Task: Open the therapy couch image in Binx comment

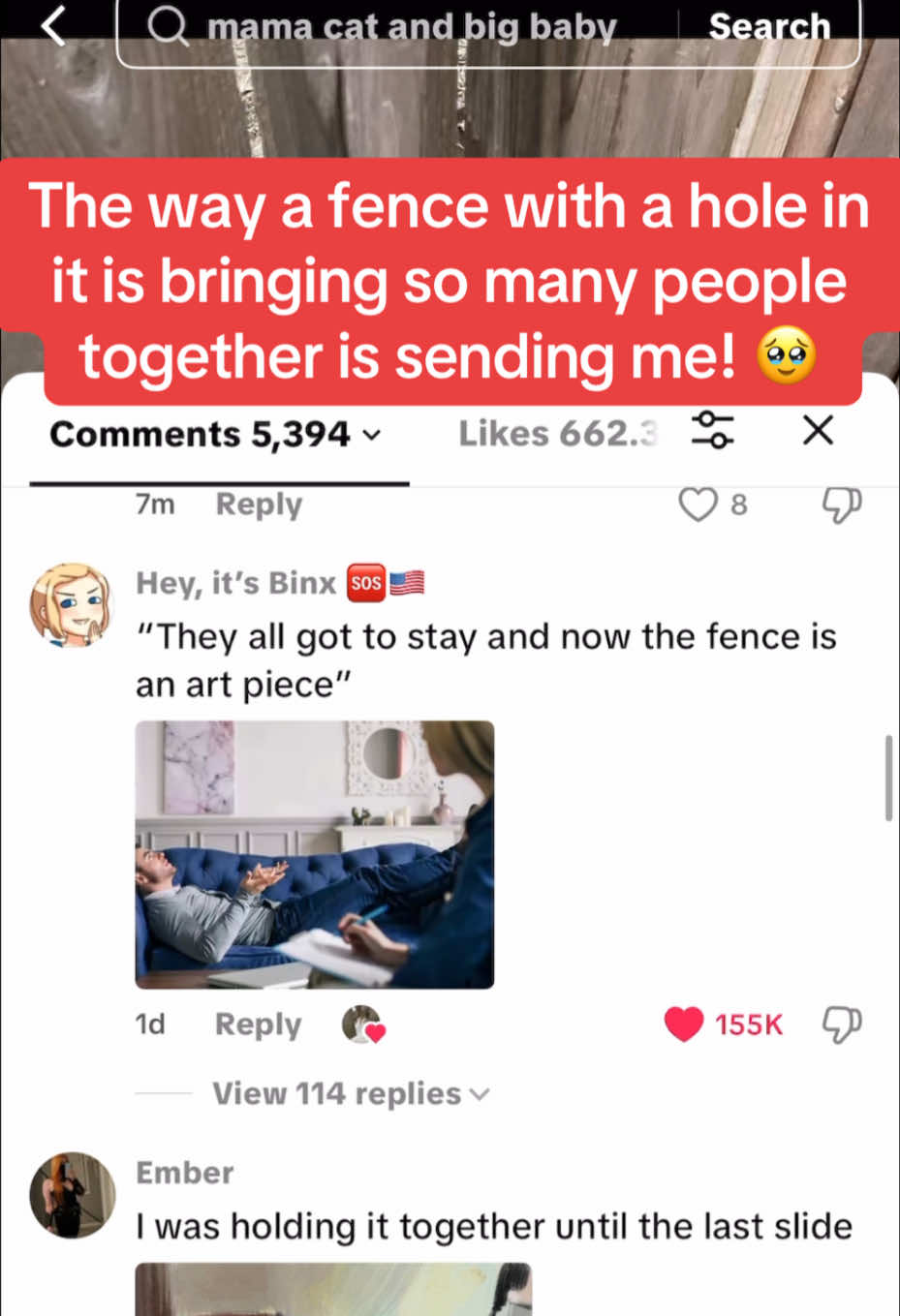Action: [315, 854]
